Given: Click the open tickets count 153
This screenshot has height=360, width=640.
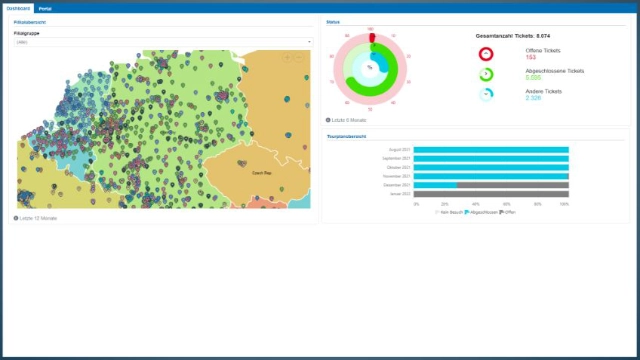Looking at the screenshot, I should point(531,57).
